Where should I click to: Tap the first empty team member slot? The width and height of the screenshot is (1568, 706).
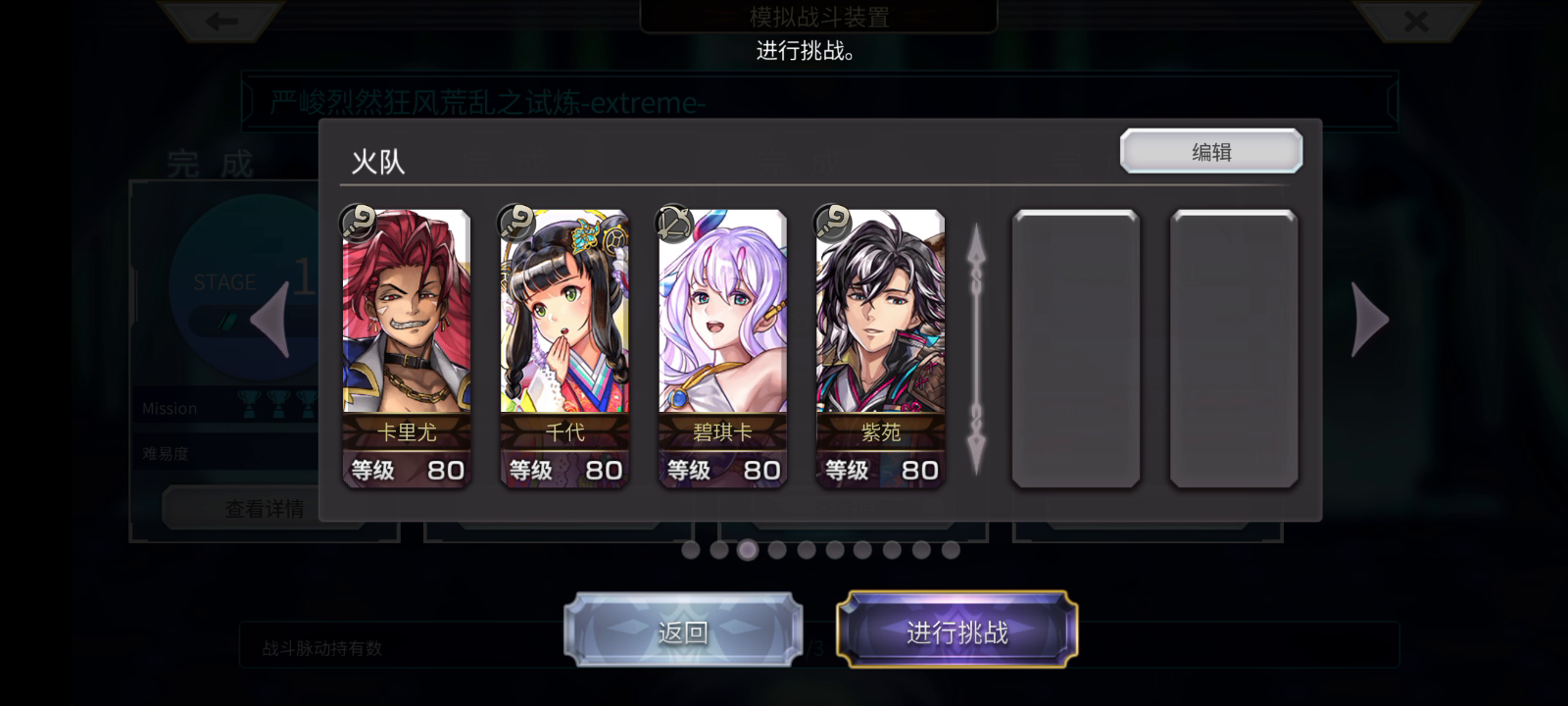(x=1076, y=348)
